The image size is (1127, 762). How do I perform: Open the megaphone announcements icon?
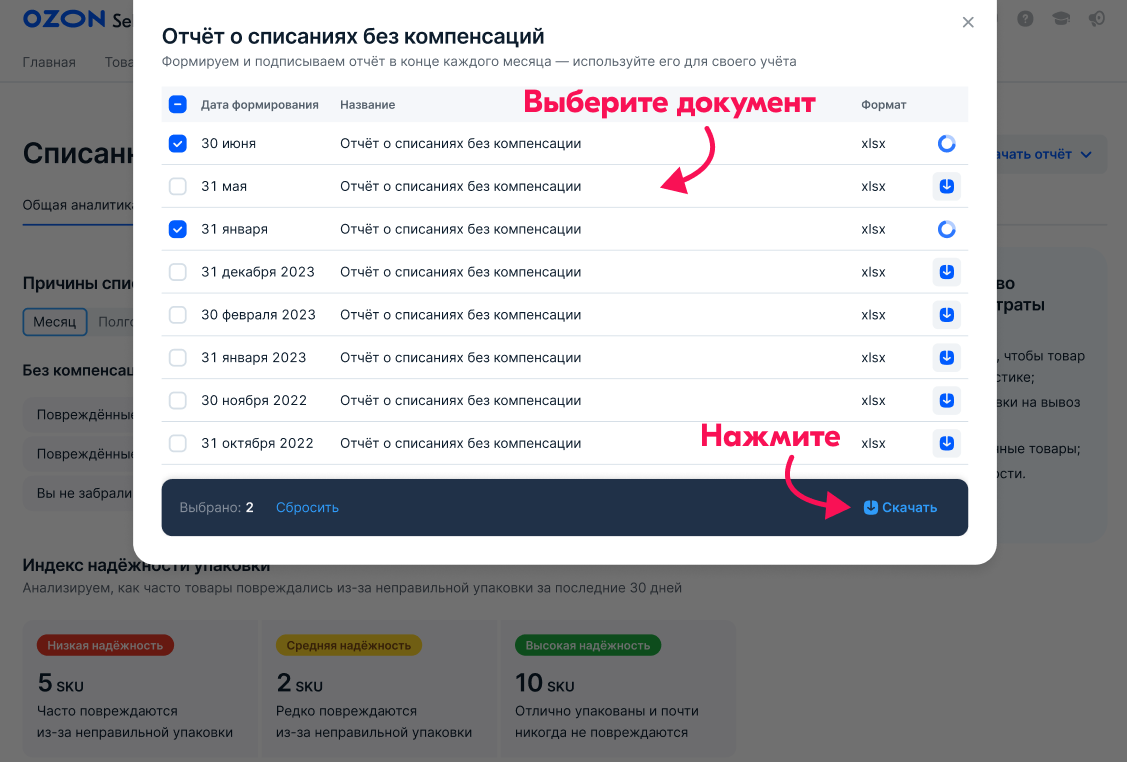1096,19
